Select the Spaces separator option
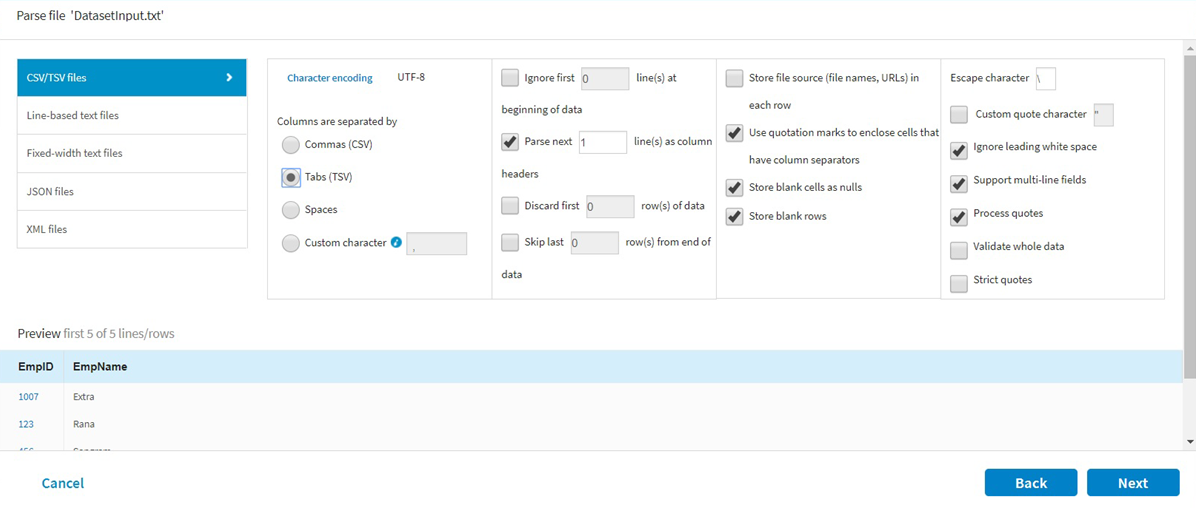Image resolution: width=1196 pixels, height=511 pixels. 291,210
